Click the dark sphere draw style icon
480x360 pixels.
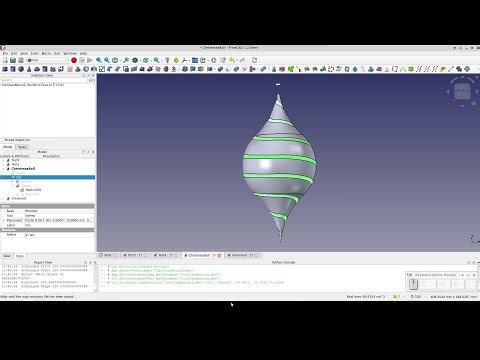(x=135, y=60)
